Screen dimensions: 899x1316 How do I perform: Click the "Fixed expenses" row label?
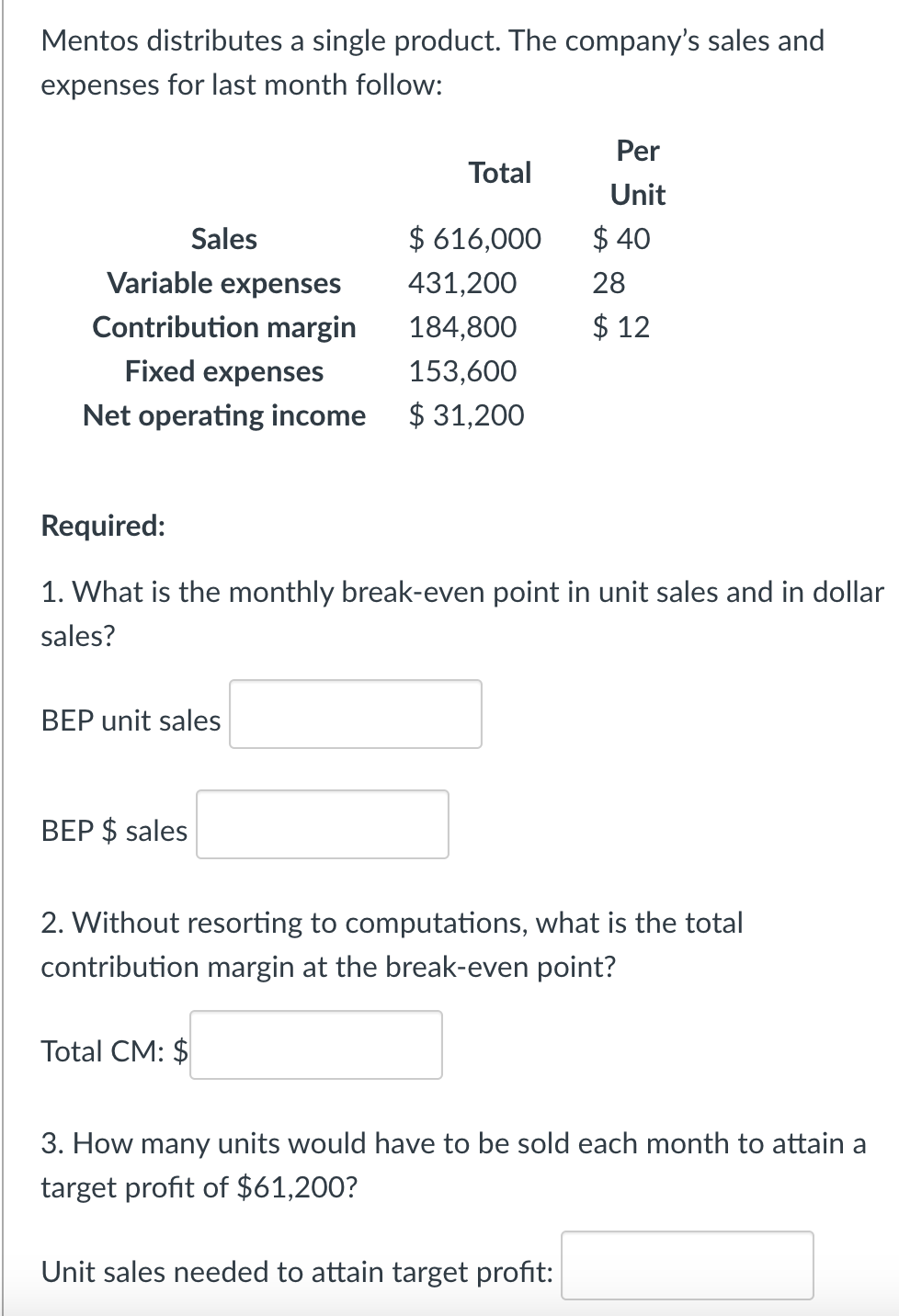click(223, 371)
